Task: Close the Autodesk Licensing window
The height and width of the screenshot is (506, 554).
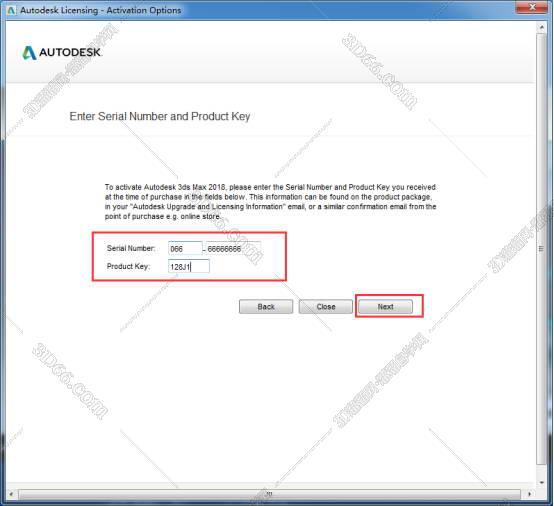Action: click(532, 7)
